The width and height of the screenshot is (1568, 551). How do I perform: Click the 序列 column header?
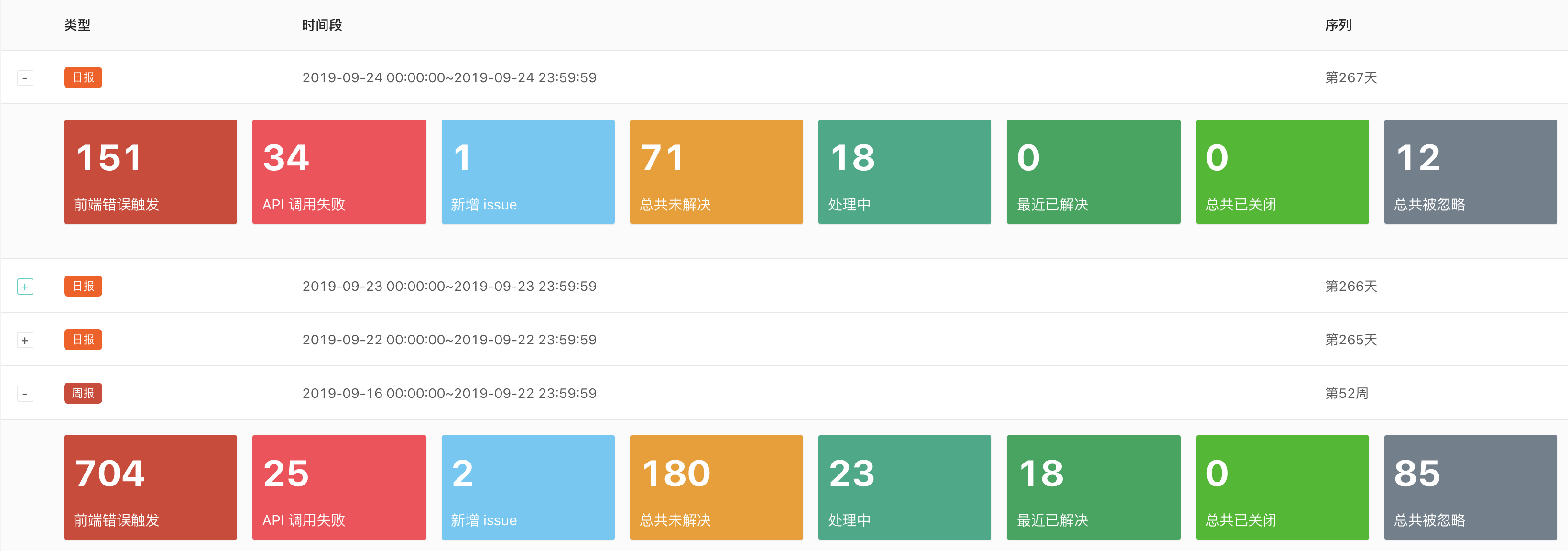[1338, 25]
